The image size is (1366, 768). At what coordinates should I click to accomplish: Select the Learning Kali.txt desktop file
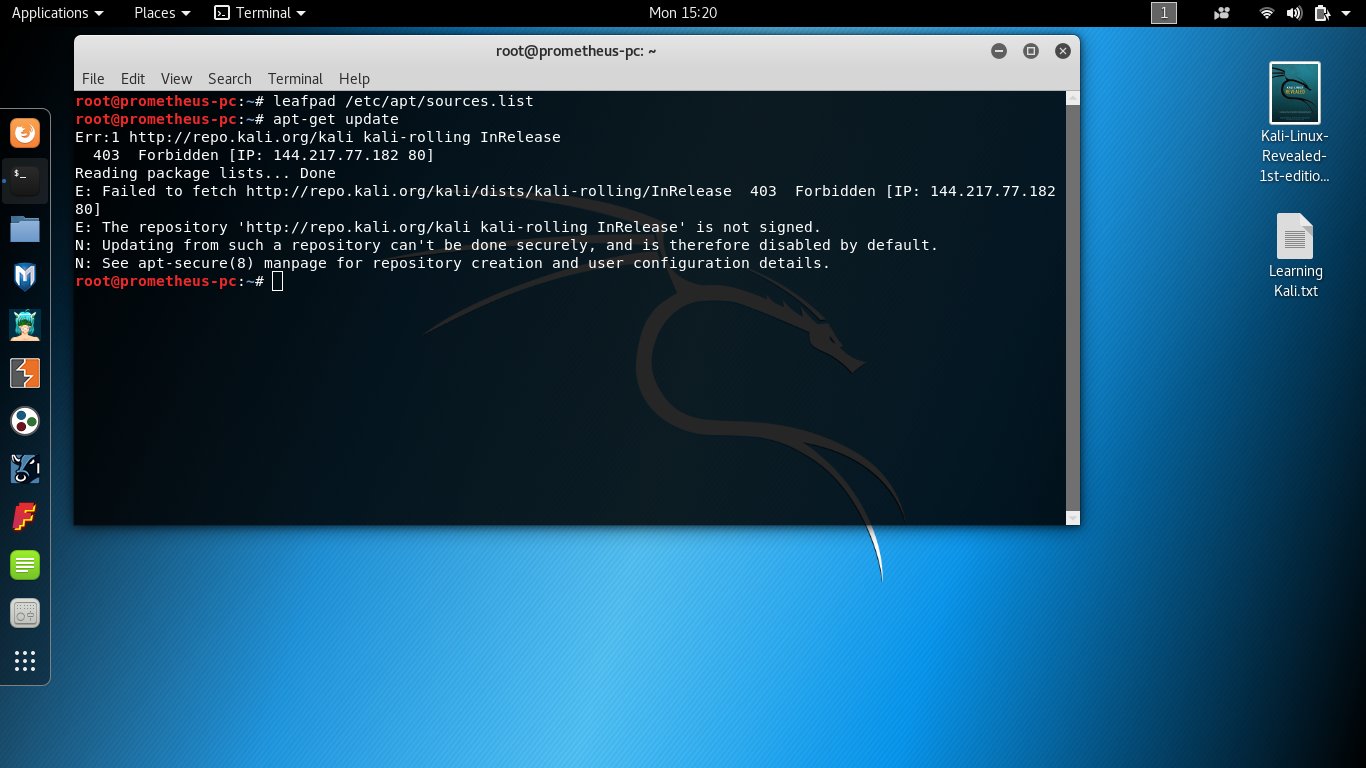[1295, 256]
